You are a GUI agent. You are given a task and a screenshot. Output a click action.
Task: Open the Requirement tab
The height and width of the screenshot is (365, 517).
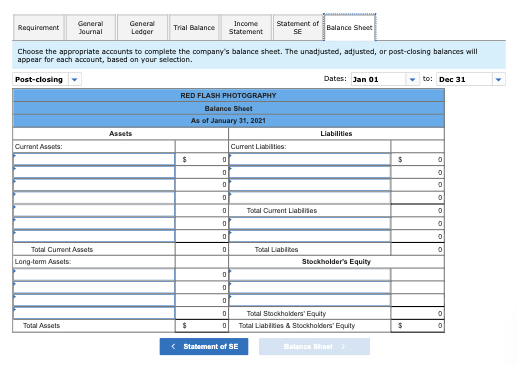pyautogui.click(x=39, y=28)
